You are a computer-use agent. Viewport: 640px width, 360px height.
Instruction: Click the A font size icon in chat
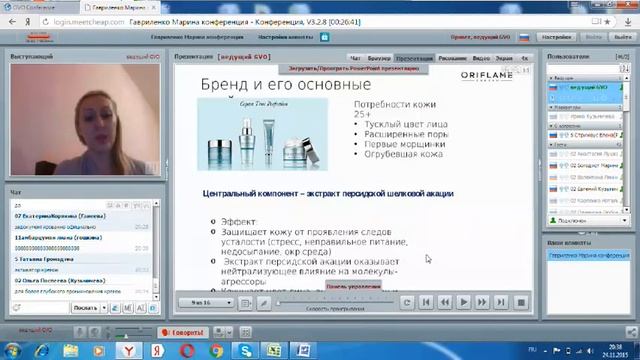[140, 308]
